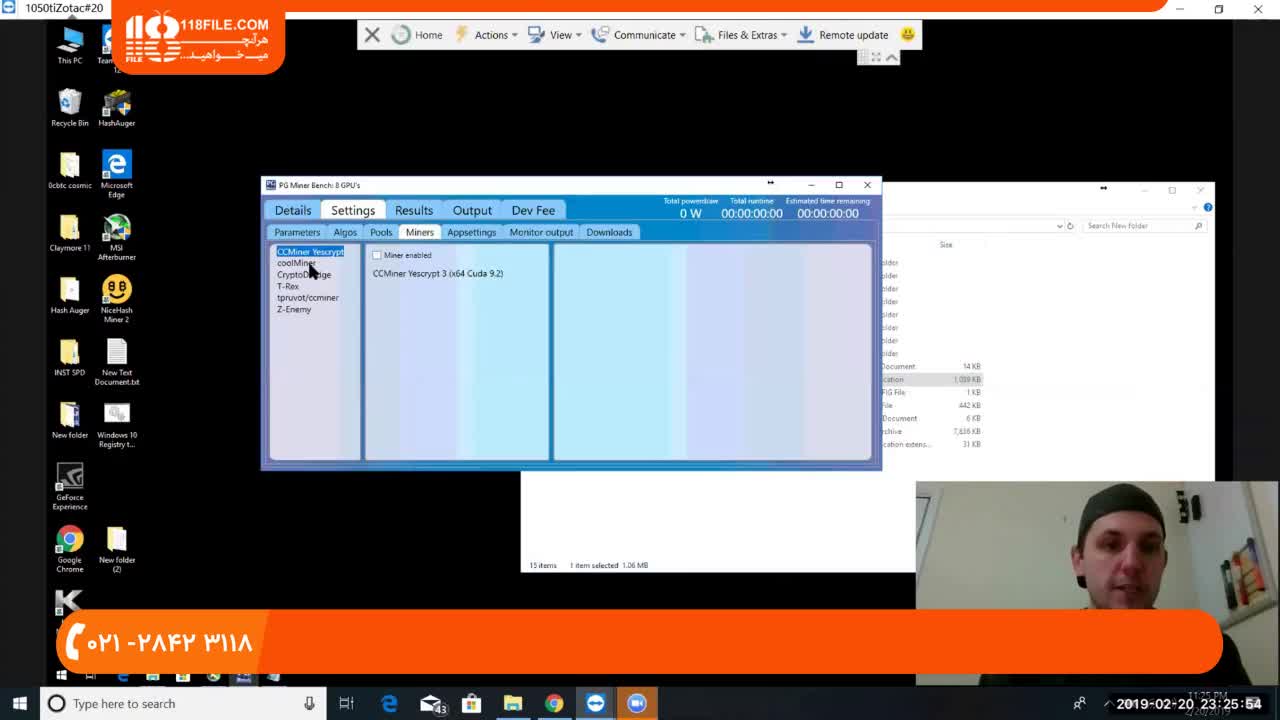The image size is (1280, 720).
Task: Click the TeamViewer icon in the taskbar
Action: click(x=595, y=703)
